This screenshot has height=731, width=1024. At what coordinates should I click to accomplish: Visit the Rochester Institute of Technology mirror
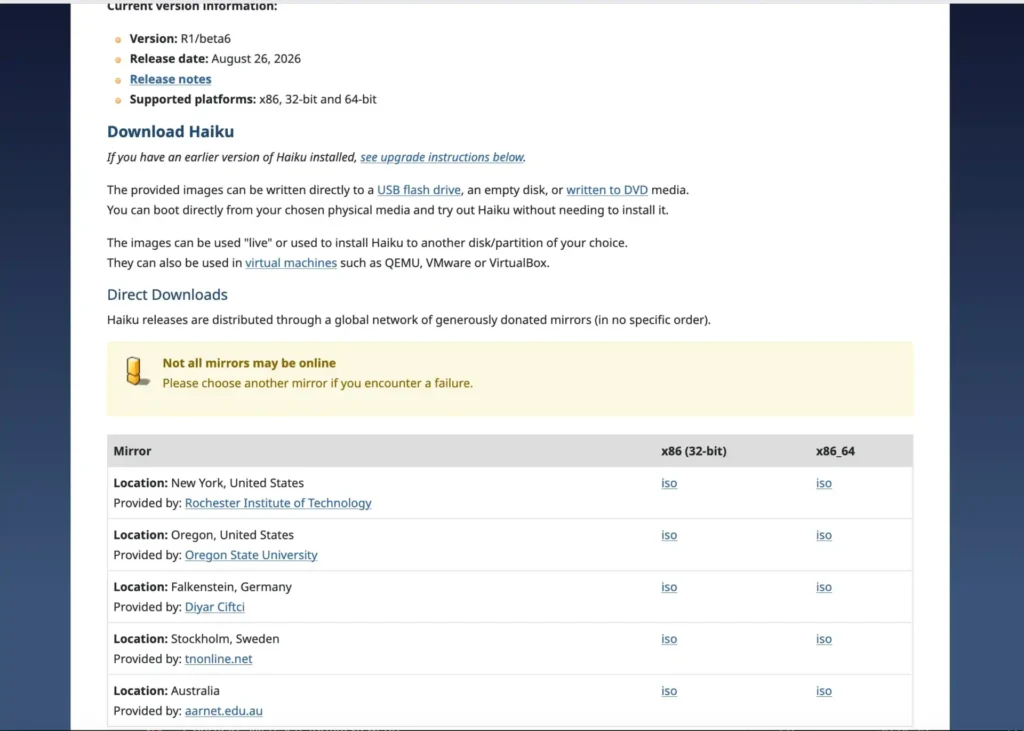(x=278, y=503)
